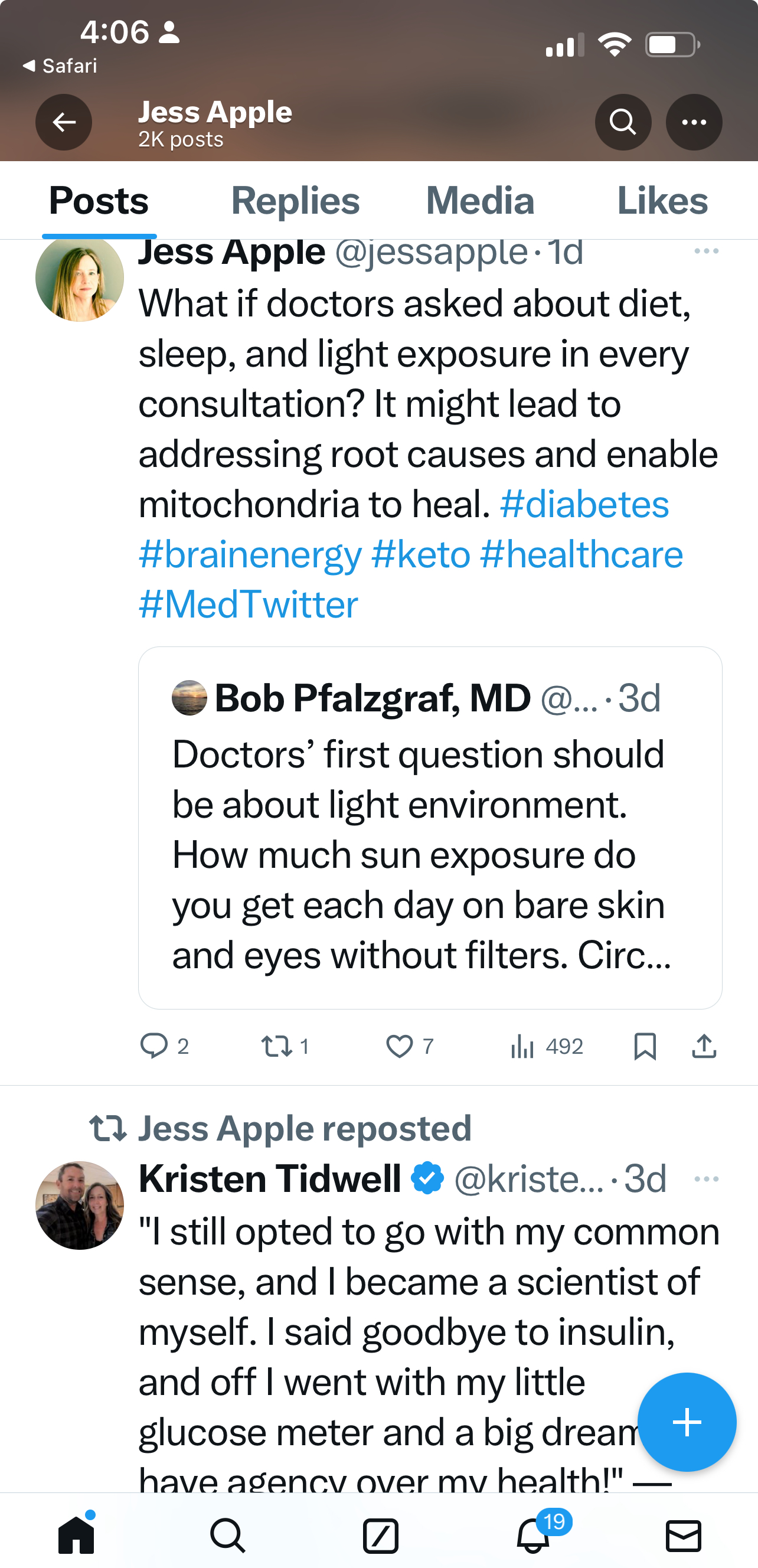Open the Likes tab

click(662, 201)
